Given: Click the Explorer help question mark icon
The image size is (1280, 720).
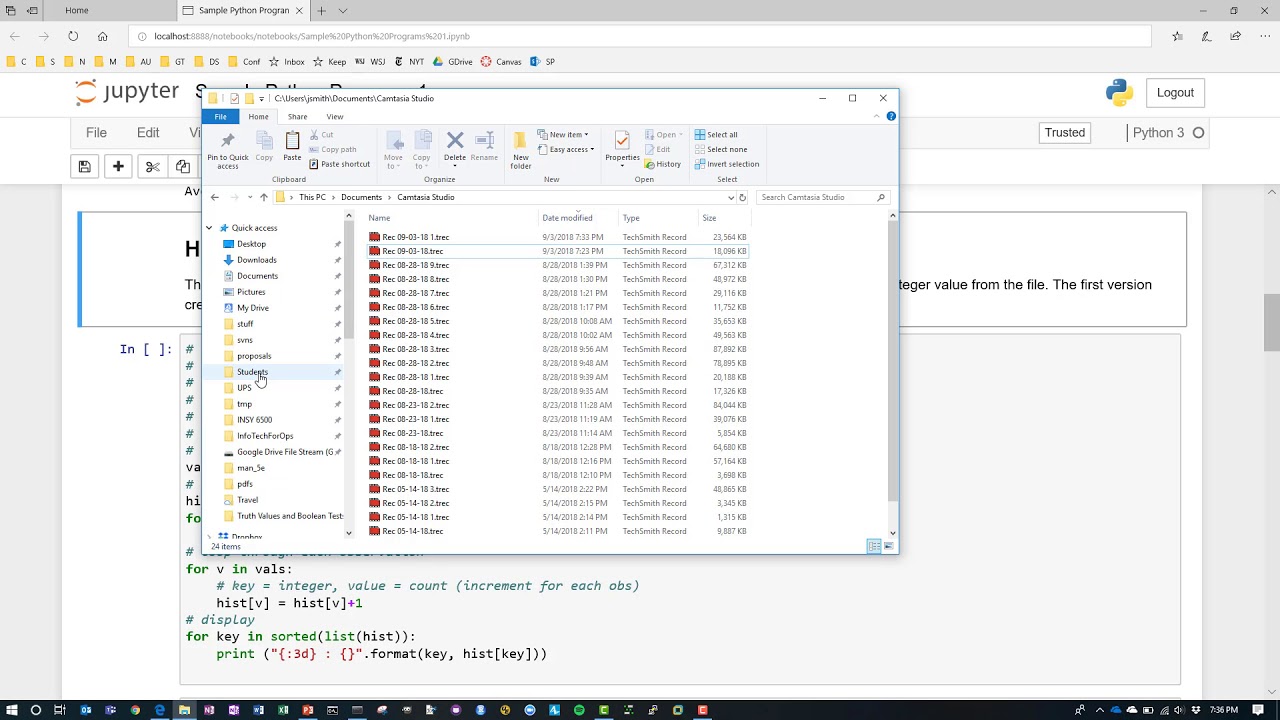Looking at the screenshot, I should pos(891,117).
